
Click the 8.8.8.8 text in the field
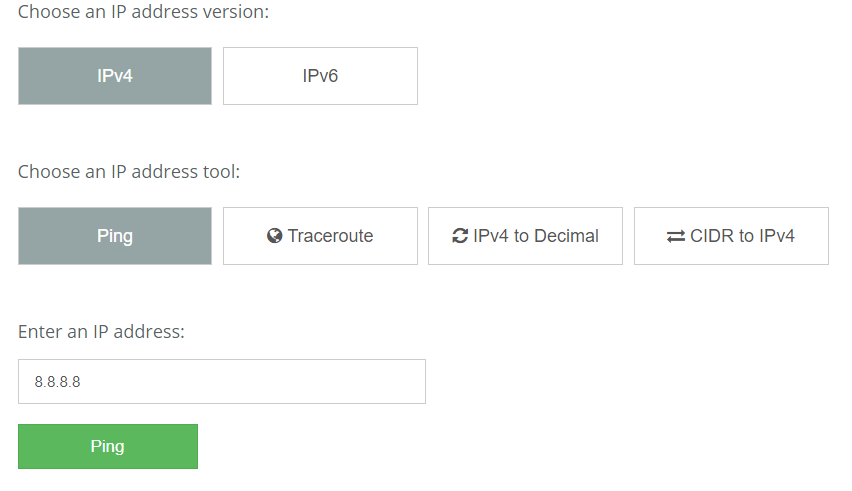(x=57, y=381)
